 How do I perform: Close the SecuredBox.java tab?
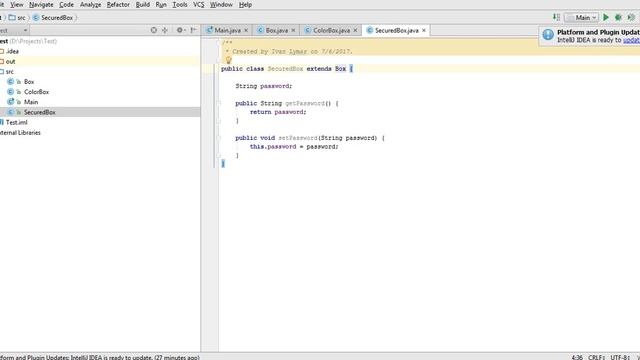[x=424, y=31]
